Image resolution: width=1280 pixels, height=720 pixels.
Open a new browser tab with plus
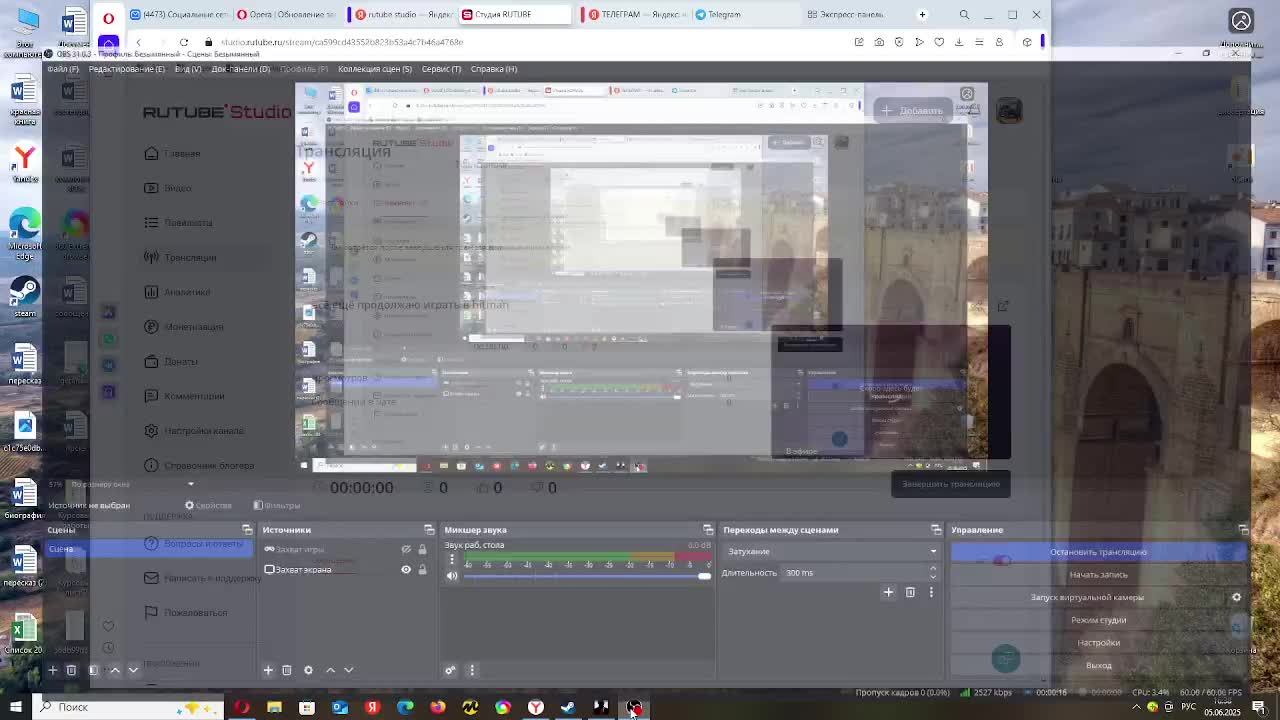[x=922, y=15]
